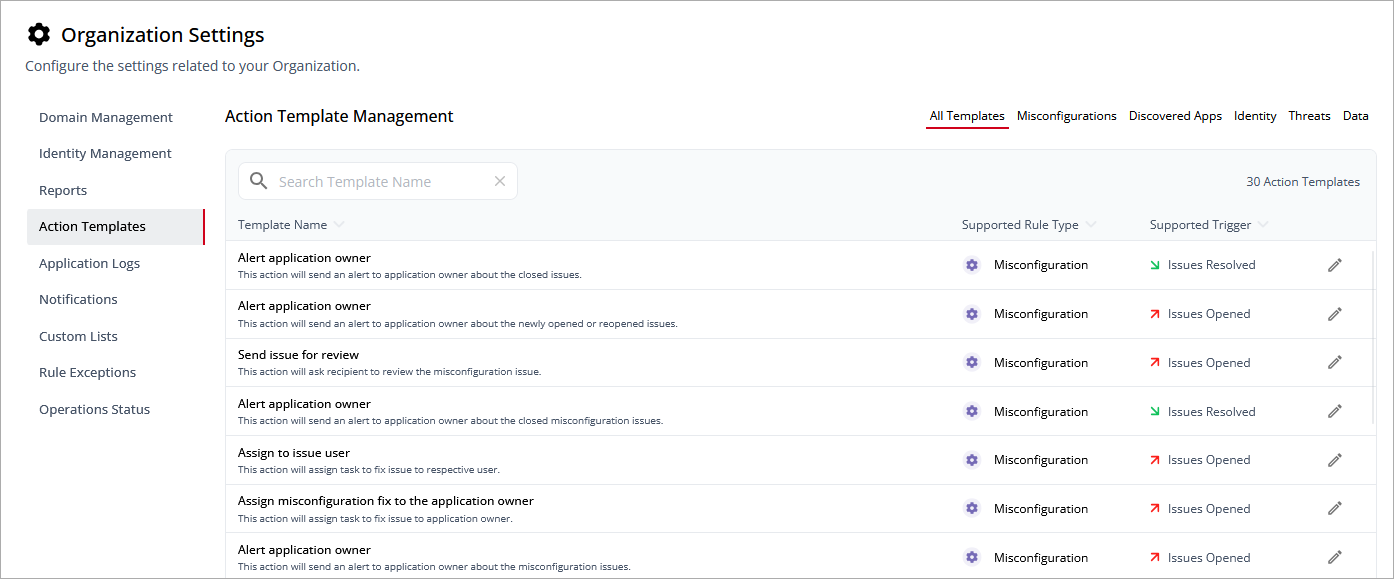Viewport: 1394px width, 579px height.
Task: Click red arrow icon in Send issue for review row
Action: pos(1155,362)
